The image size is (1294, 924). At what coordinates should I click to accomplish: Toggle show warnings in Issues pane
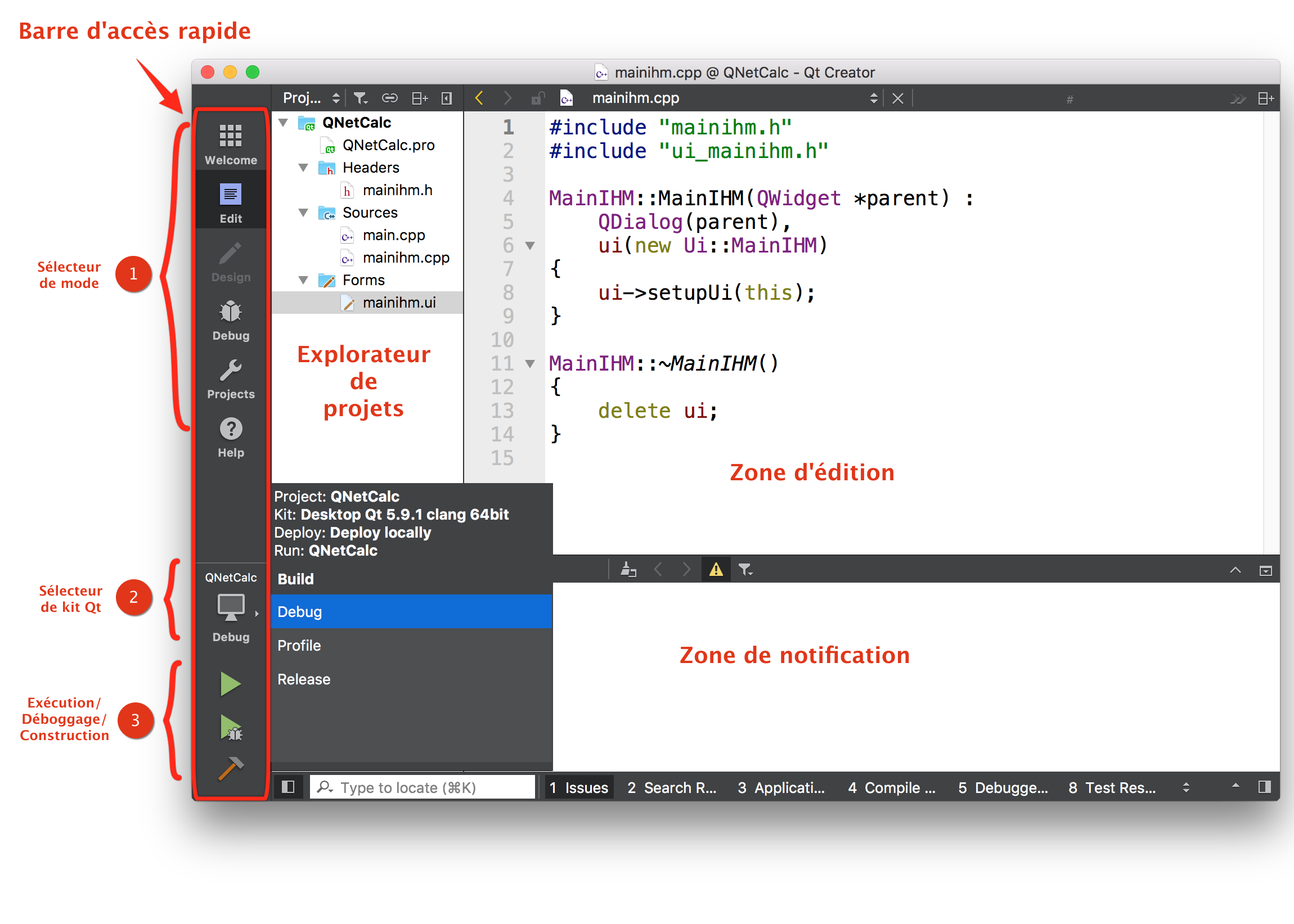pyautogui.click(x=716, y=569)
